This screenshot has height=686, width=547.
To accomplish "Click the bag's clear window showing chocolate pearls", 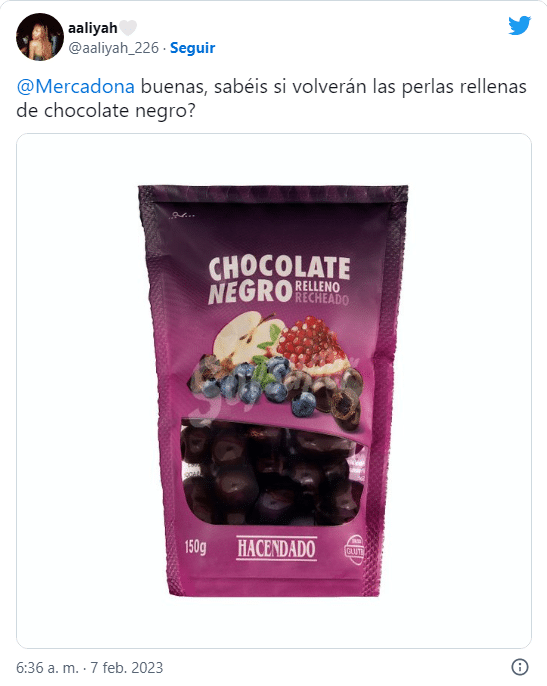I will (271, 472).
